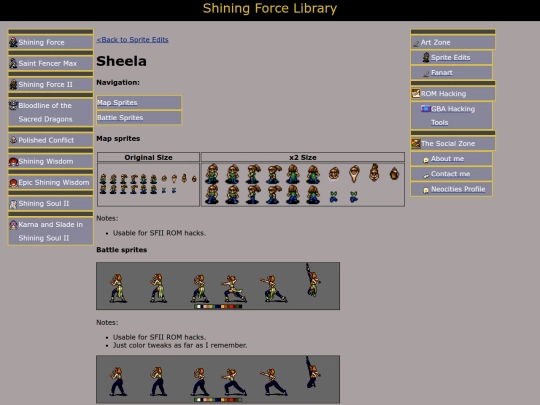Open Shining Wisdom section
This screenshot has height=405, width=540.
[x=46, y=161]
